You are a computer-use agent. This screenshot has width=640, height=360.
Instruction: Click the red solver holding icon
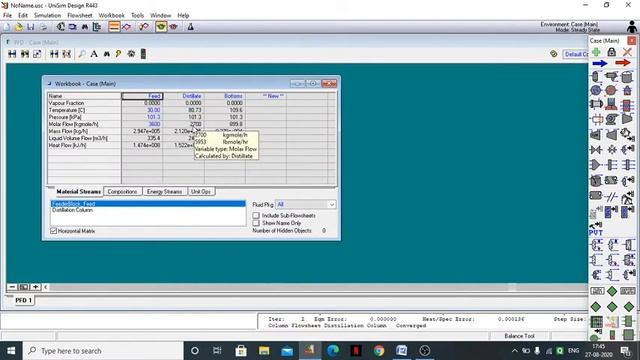pos(173,27)
